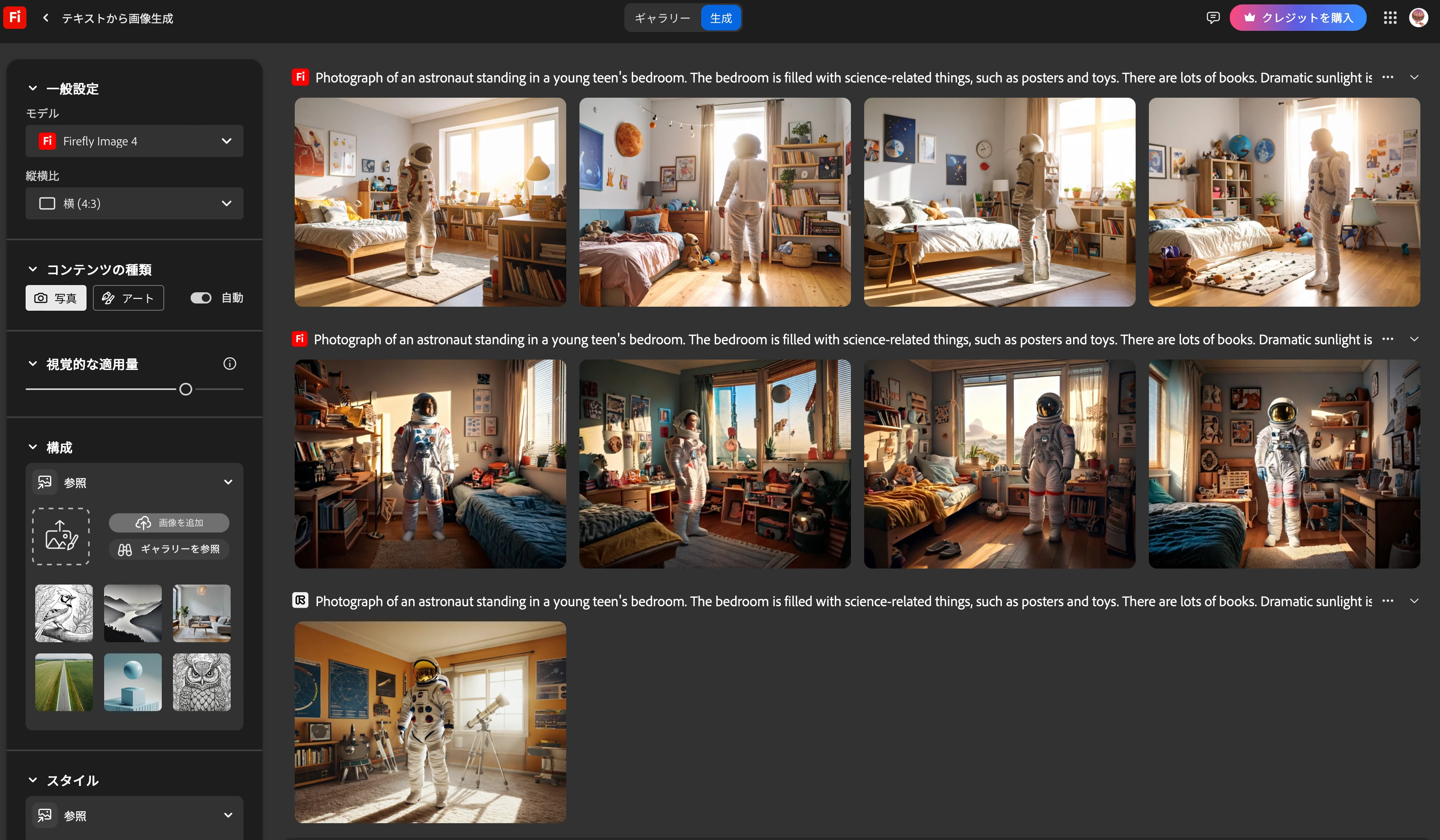Image resolution: width=1440 pixels, height=840 pixels.
Task: Click the ギャラリーを参照 button
Action: pyautogui.click(x=169, y=549)
